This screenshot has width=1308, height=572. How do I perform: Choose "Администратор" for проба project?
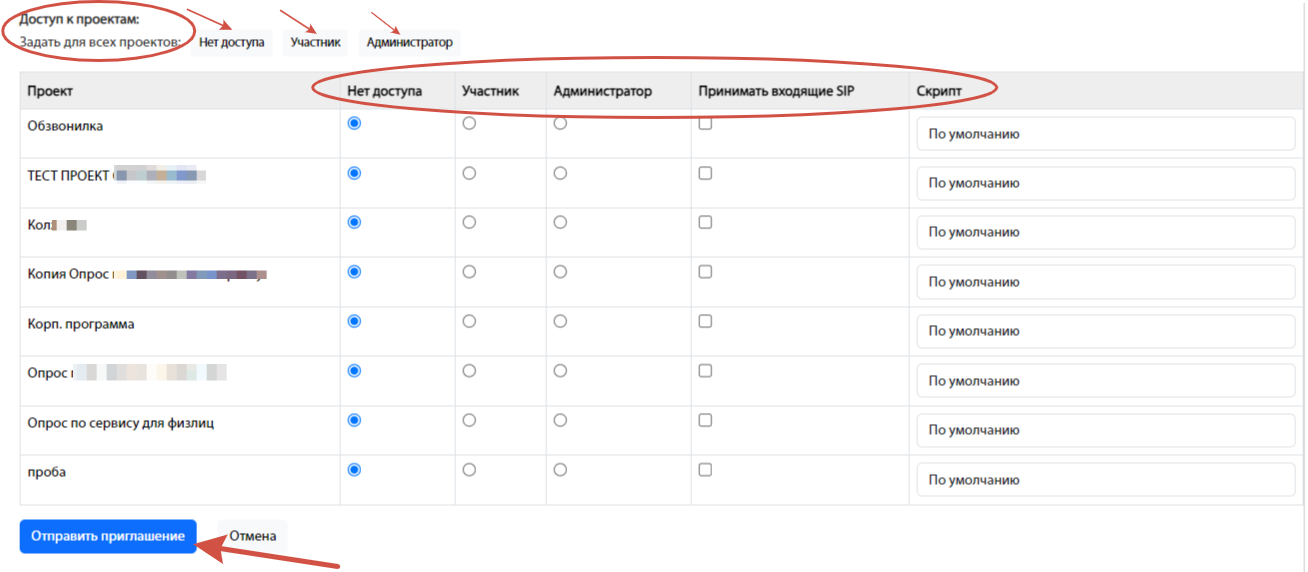(560, 470)
